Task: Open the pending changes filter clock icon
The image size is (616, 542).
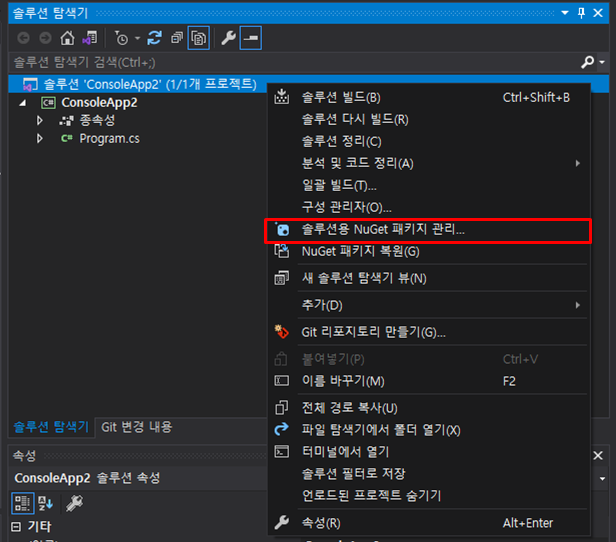Action: click(121, 38)
